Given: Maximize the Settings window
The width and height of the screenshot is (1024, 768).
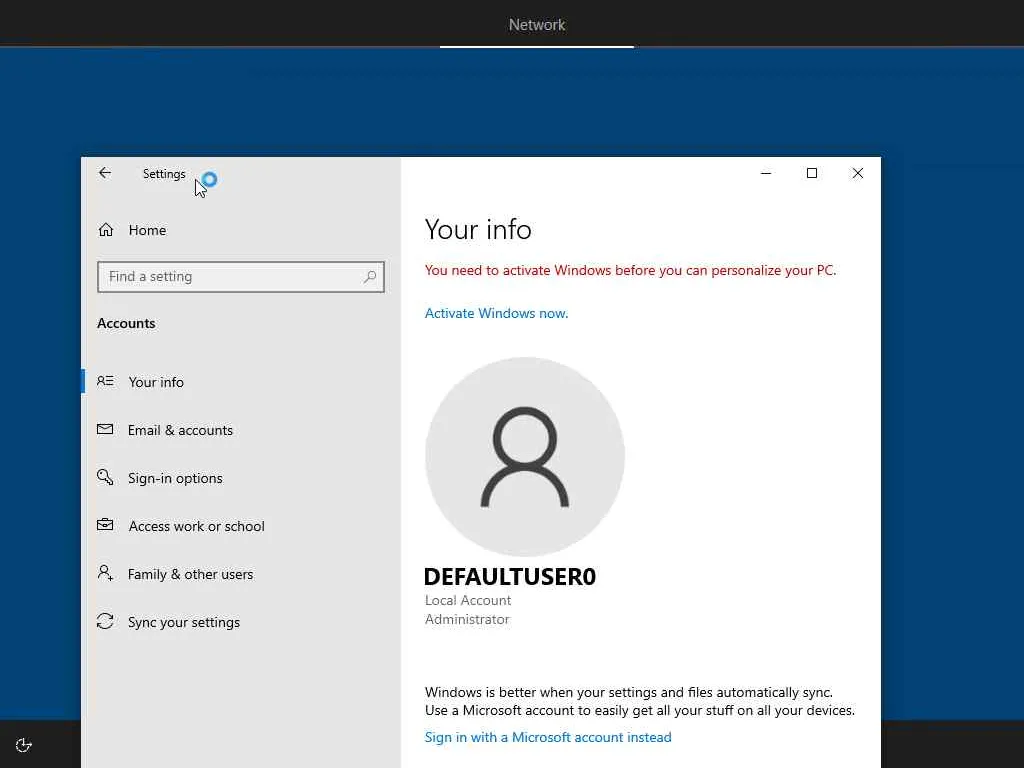Looking at the screenshot, I should pos(812,173).
